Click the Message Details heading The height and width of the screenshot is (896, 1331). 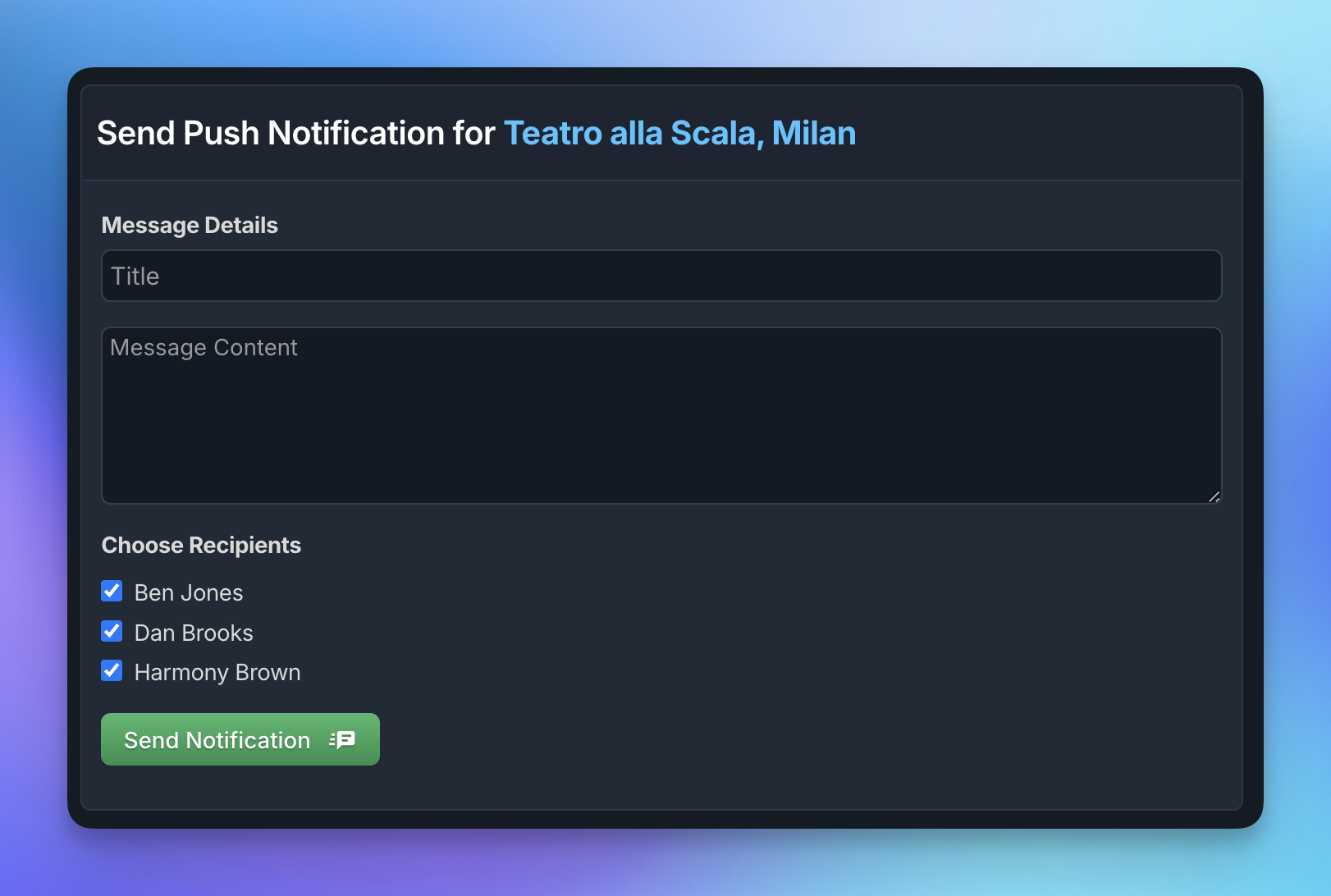190,225
